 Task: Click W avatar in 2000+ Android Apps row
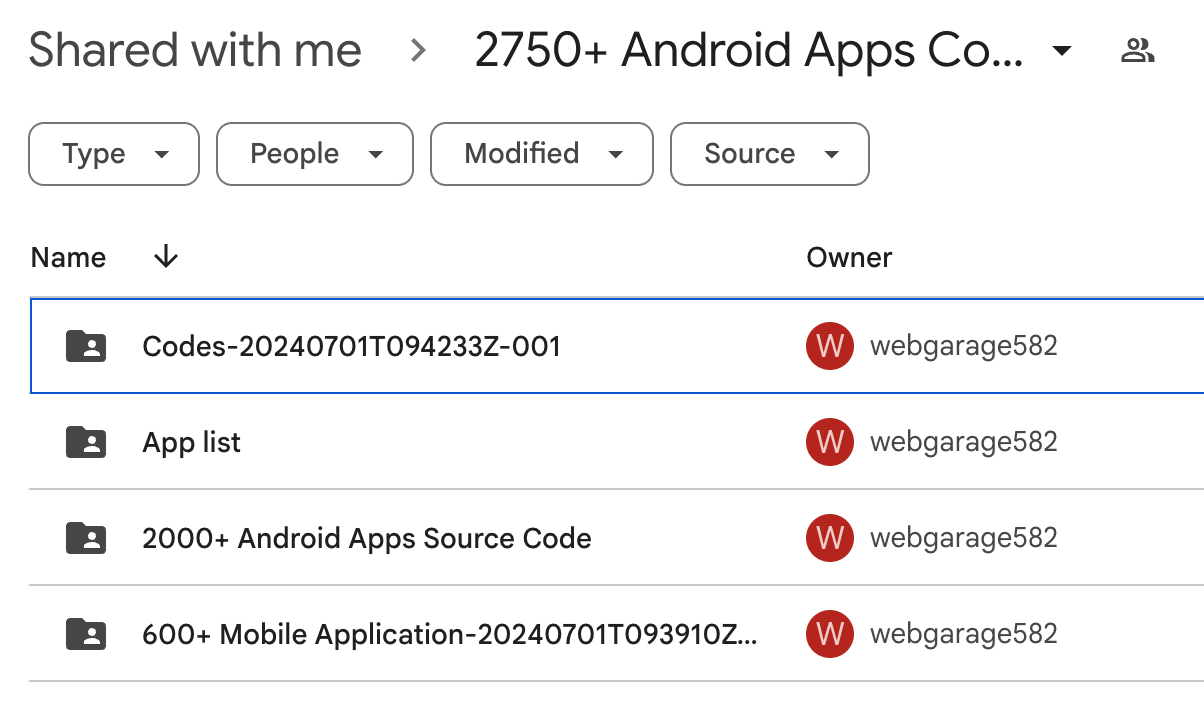pos(830,538)
